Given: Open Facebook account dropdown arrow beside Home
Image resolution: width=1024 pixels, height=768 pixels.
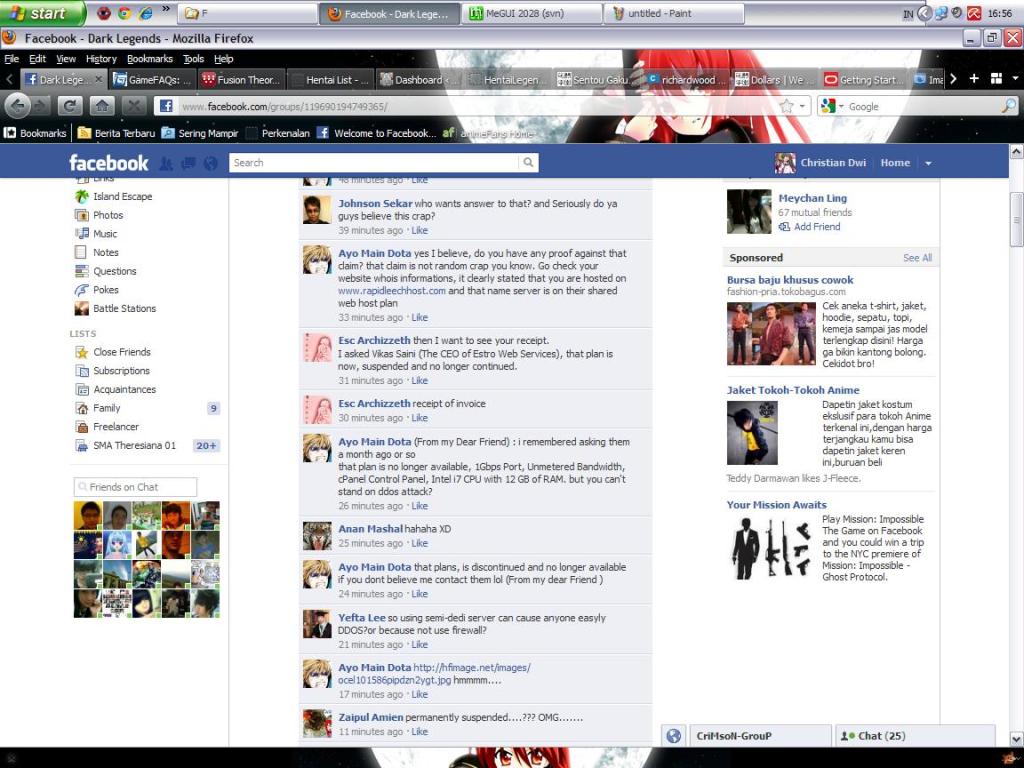Looking at the screenshot, I should click(928, 163).
